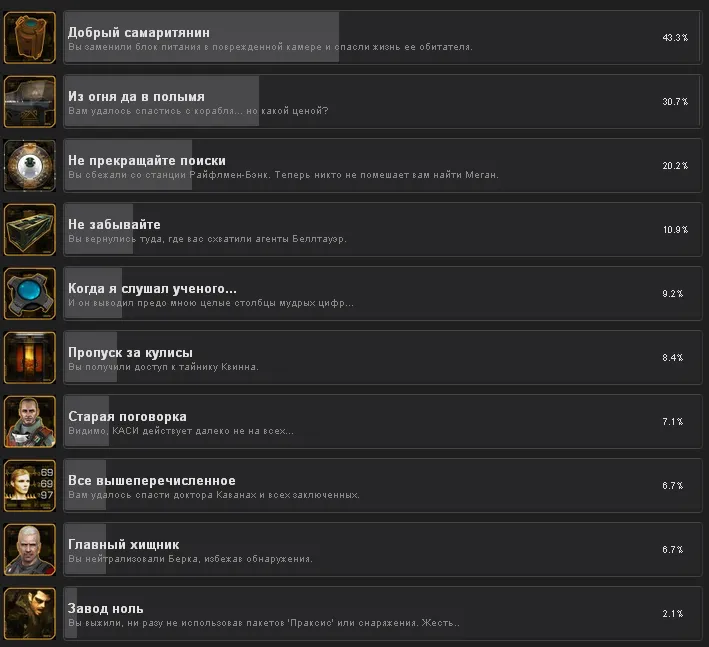Click the Добрый самаритянин achievement title
Image resolution: width=709 pixels, height=647 pixels.
pos(139,33)
